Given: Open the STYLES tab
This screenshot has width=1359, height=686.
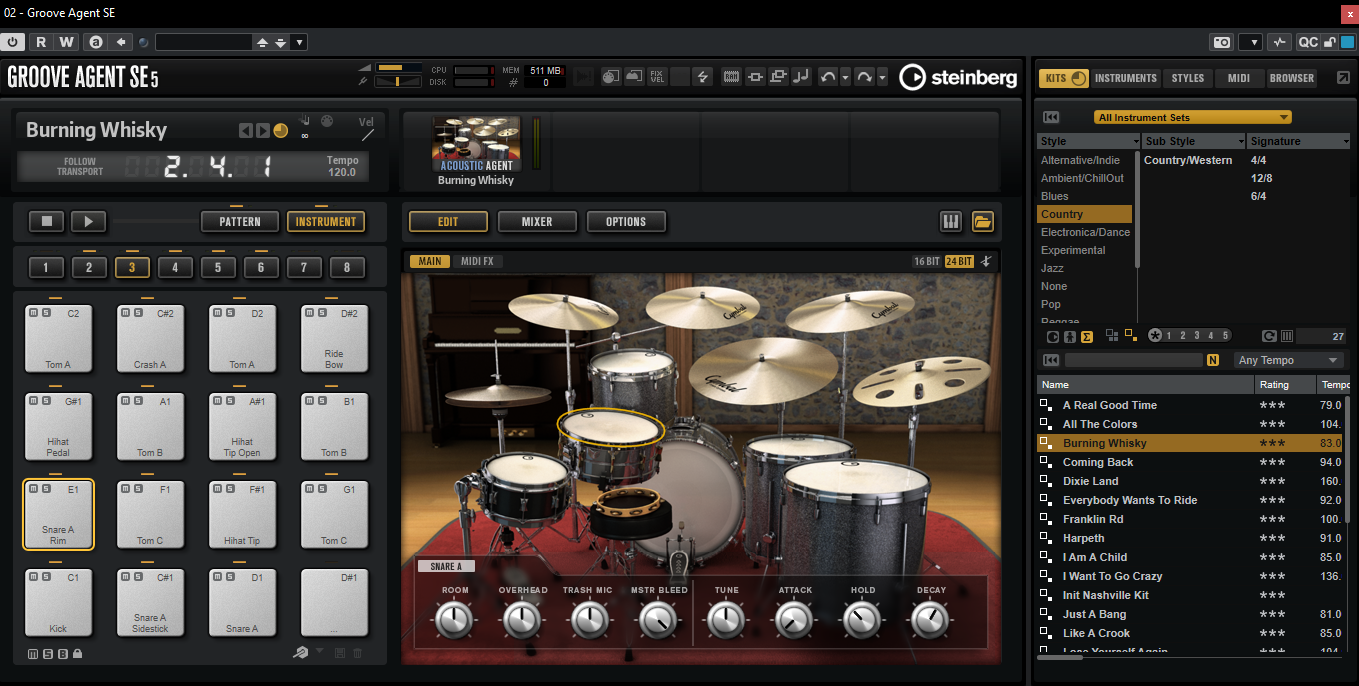Looking at the screenshot, I should [1188, 78].
